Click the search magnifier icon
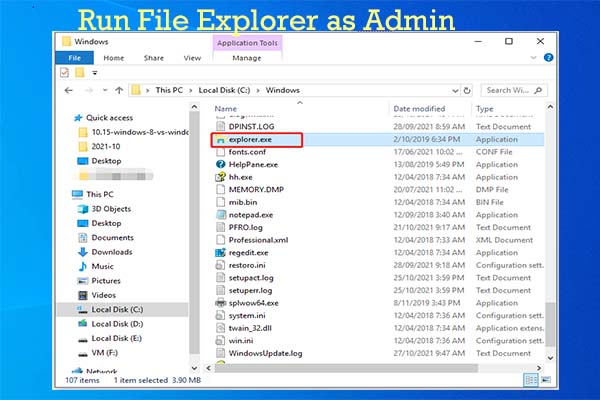Viewport: 600px width, 400px height. tap(538, 90)
